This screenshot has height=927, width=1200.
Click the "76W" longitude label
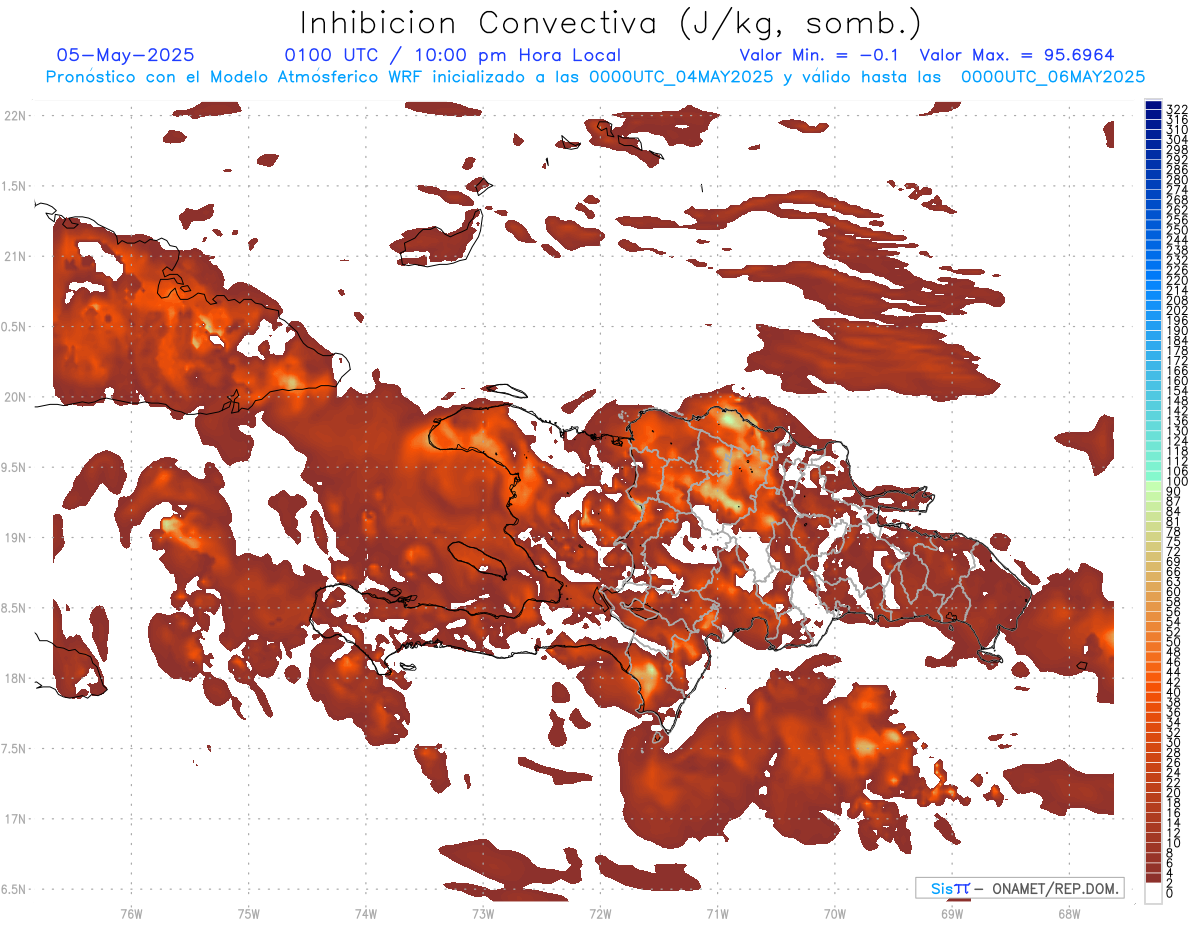131,913
